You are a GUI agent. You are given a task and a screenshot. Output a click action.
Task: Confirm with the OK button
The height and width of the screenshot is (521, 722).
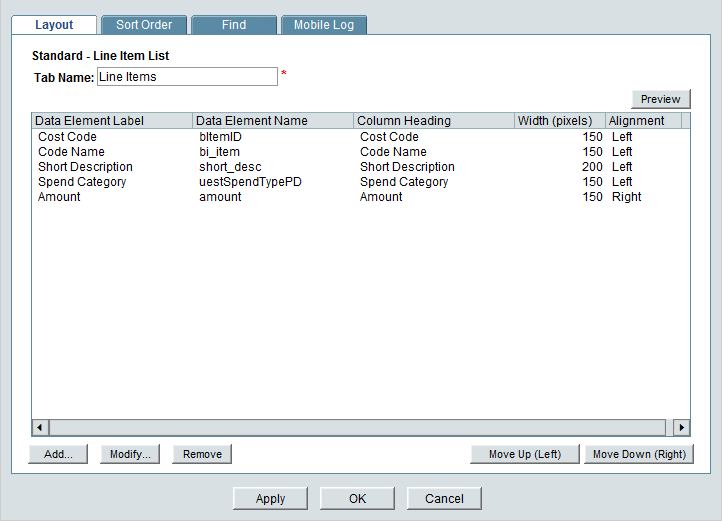(357, 498)
